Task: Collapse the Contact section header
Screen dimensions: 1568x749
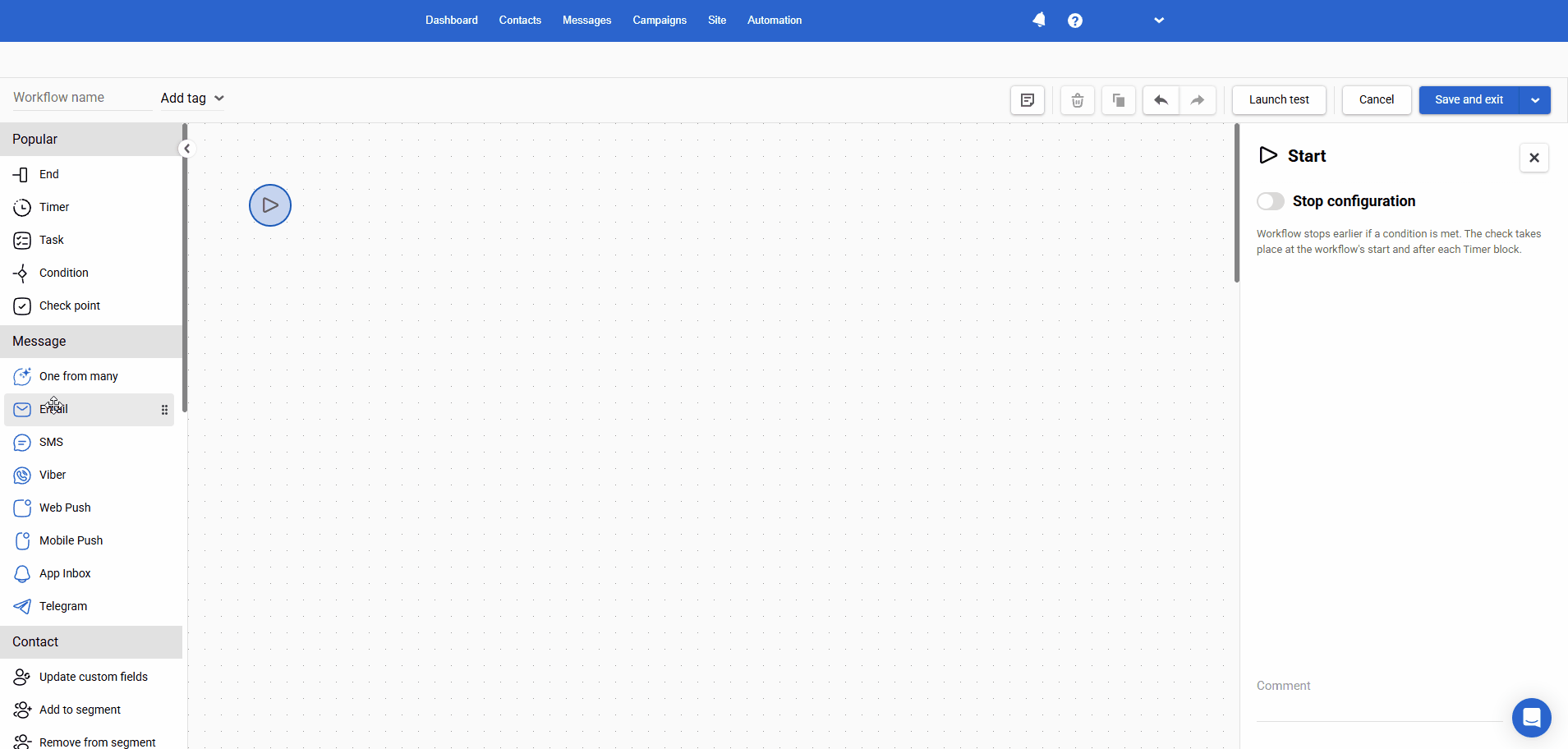Action: 91,642
